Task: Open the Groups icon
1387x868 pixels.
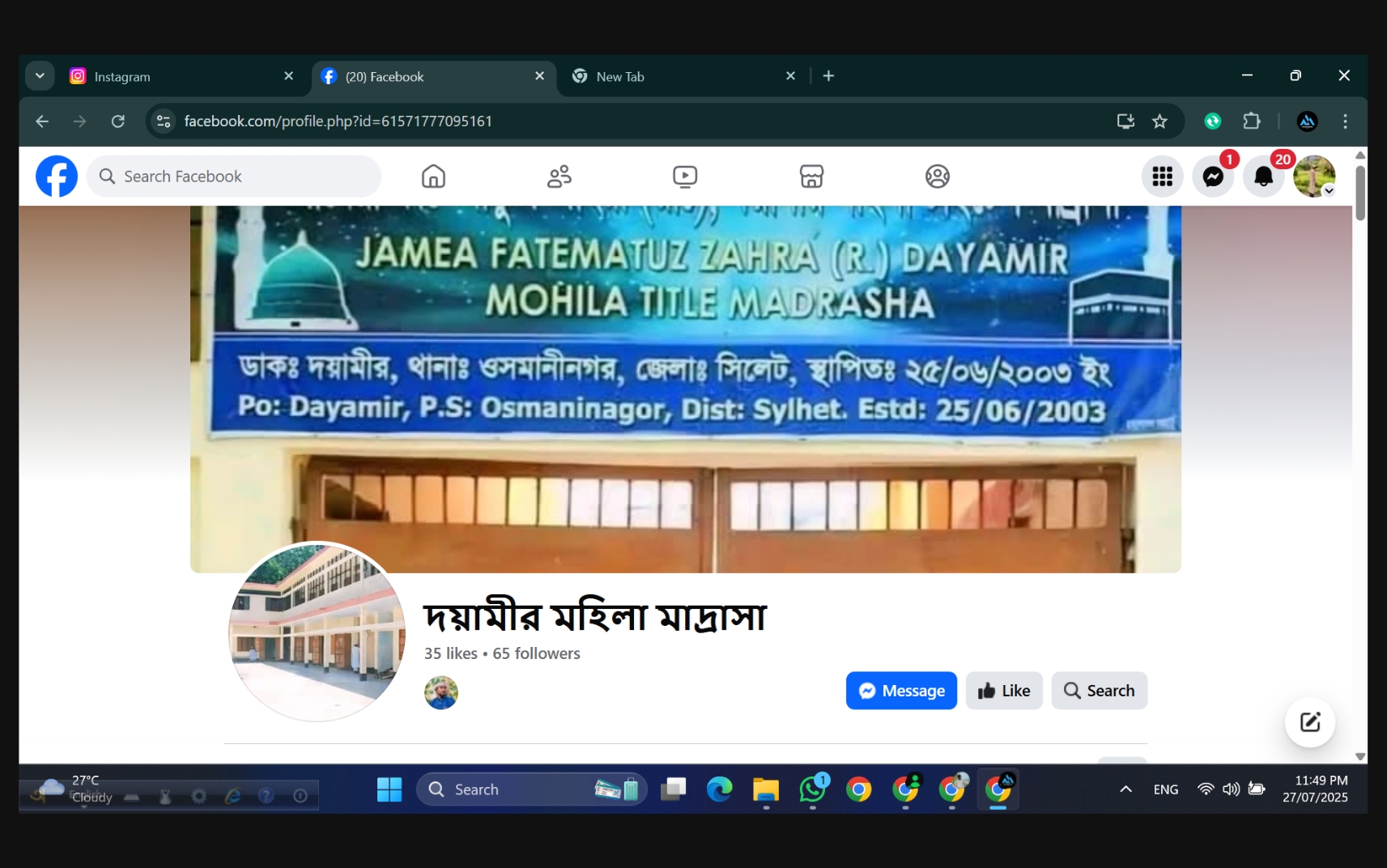Action: click(x=938, y=176)
